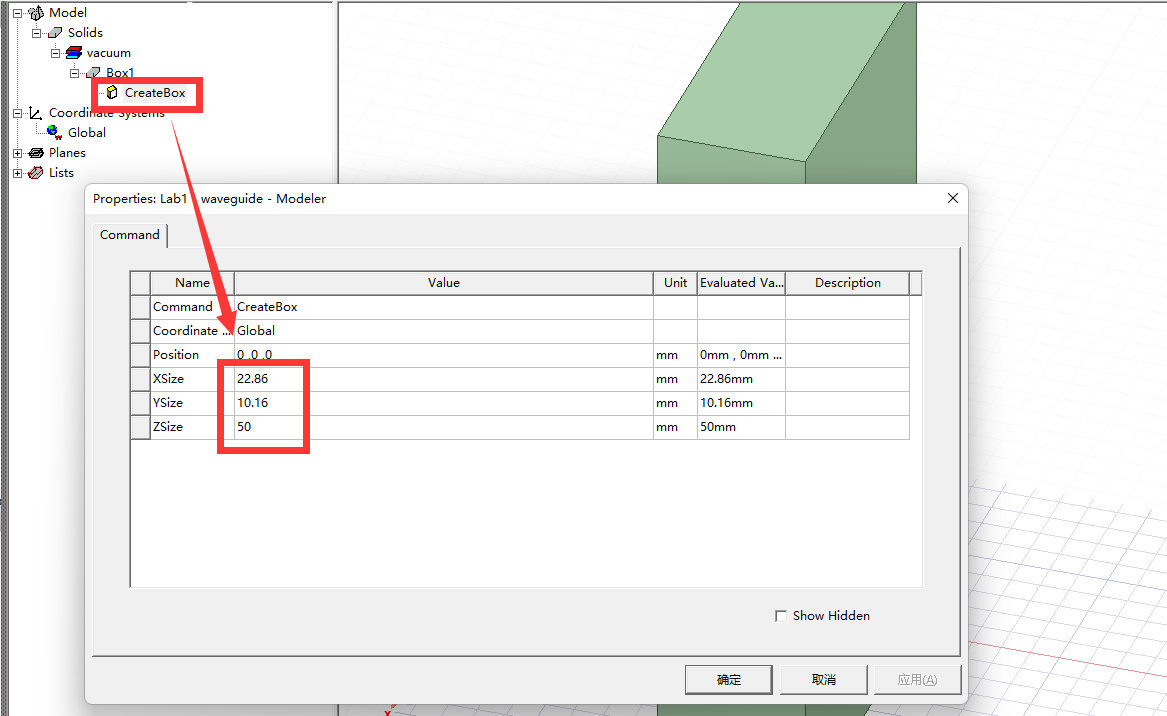
Task: Click the Coordinate Systems axis icon
Action: [35, 113]
